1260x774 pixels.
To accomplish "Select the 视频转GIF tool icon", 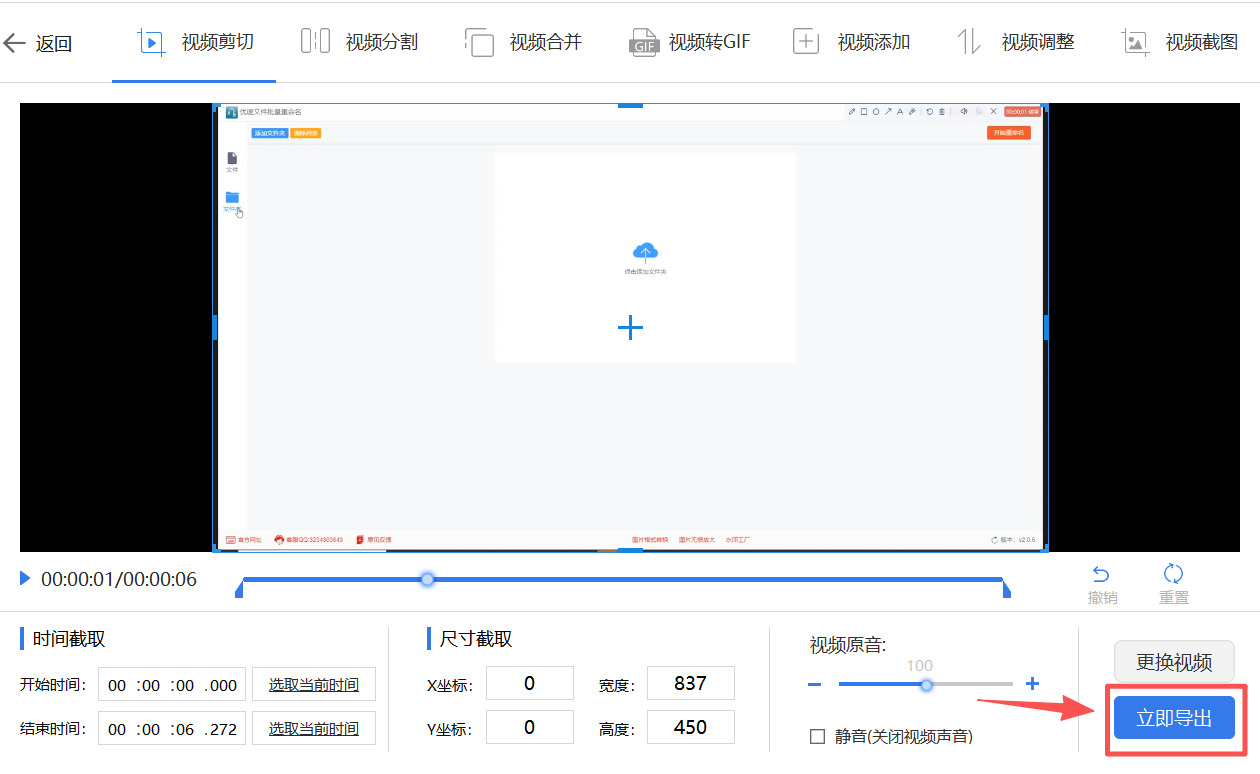I will pyautogui.click(x=646, y=42).
